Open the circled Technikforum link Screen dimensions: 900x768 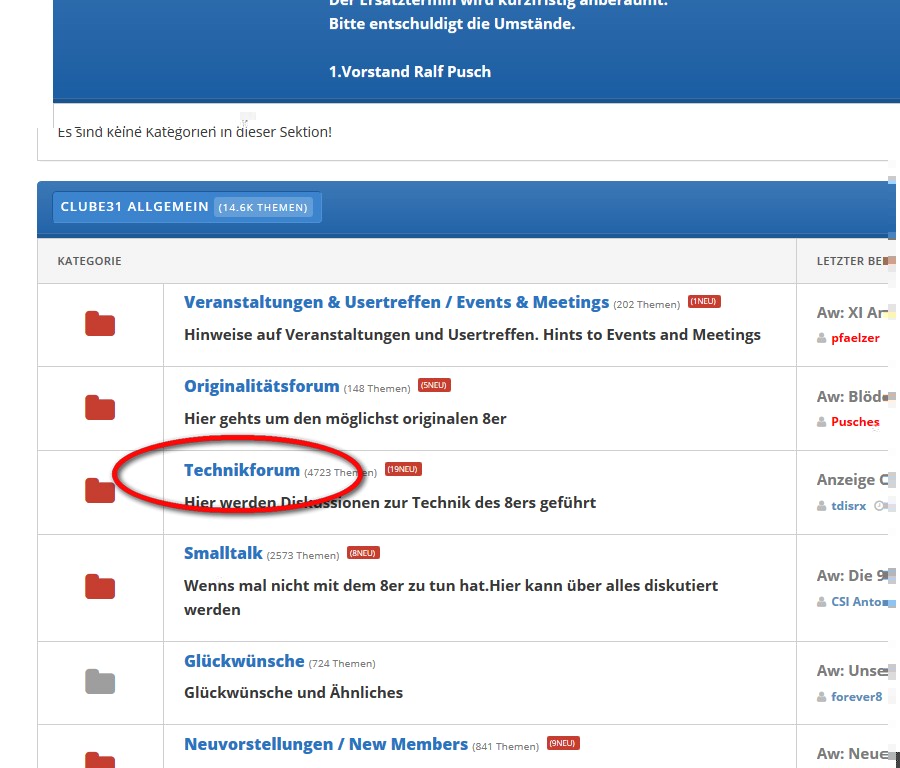click(x=242, y=470)
